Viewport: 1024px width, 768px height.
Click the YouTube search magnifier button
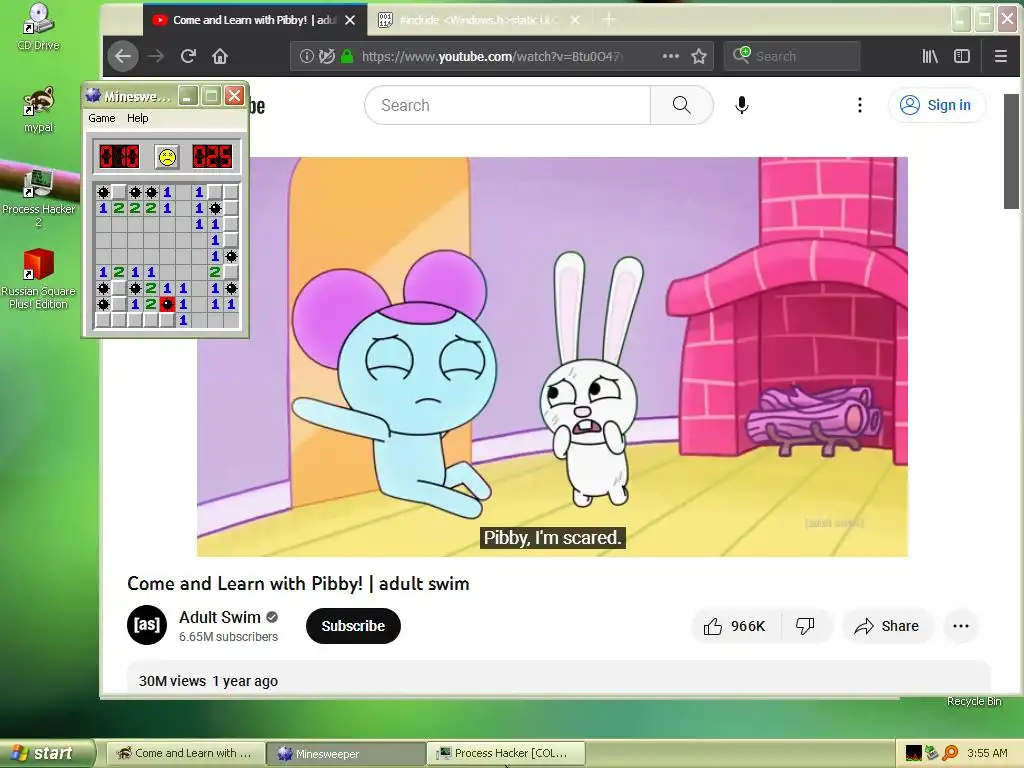tap(681, 104)
